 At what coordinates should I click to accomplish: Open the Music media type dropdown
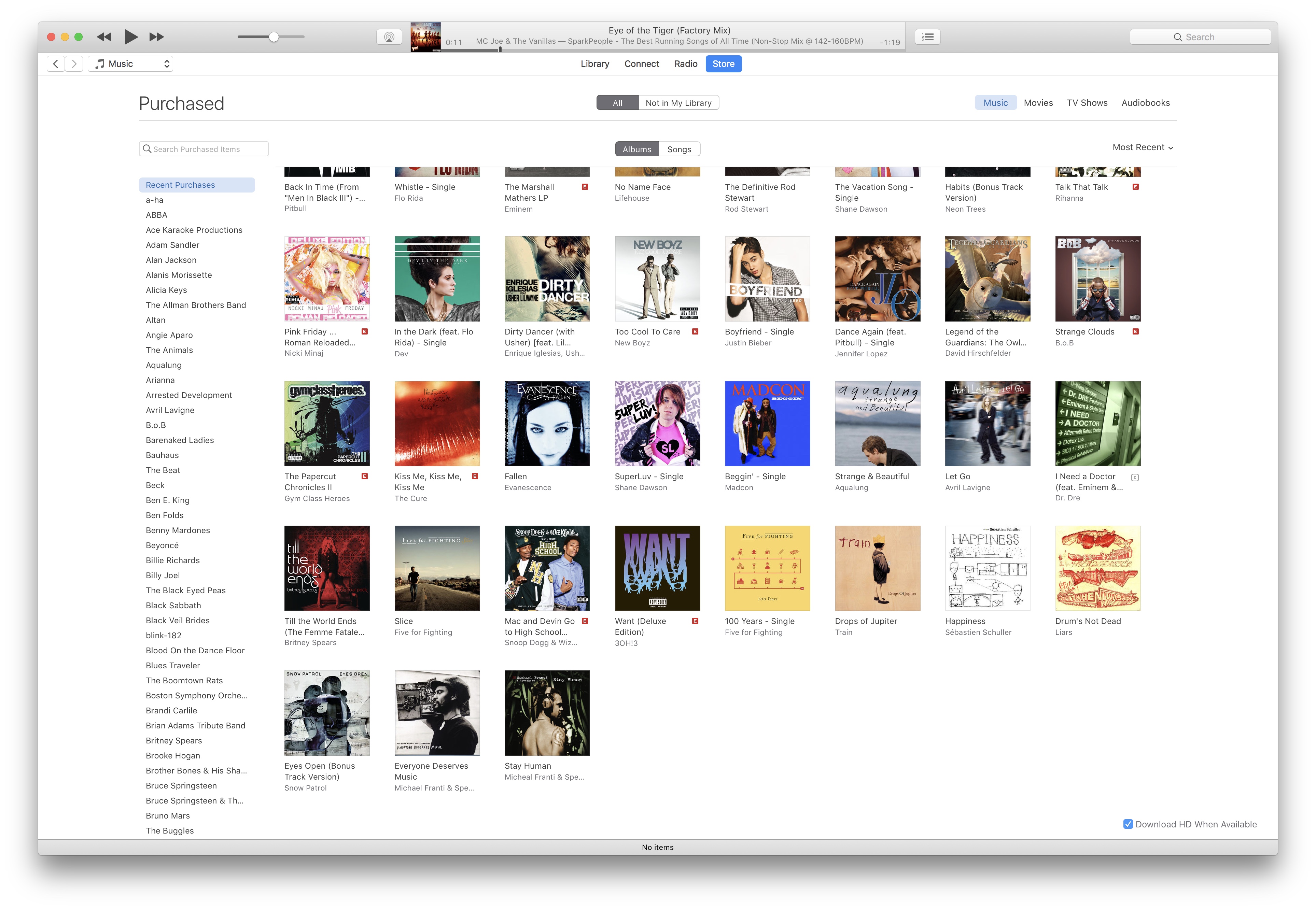[x=131, y=64]
